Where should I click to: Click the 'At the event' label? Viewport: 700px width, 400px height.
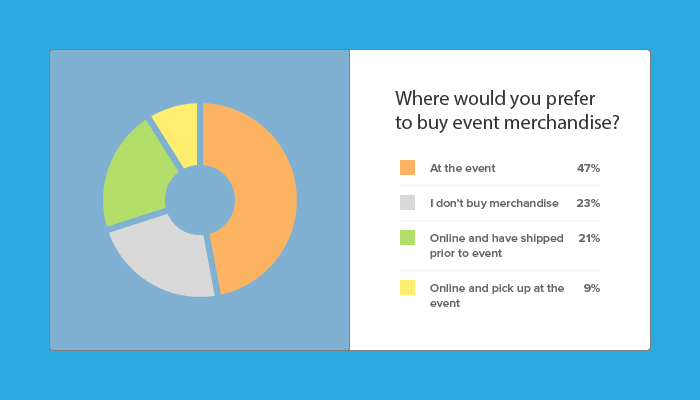(462, 168)
